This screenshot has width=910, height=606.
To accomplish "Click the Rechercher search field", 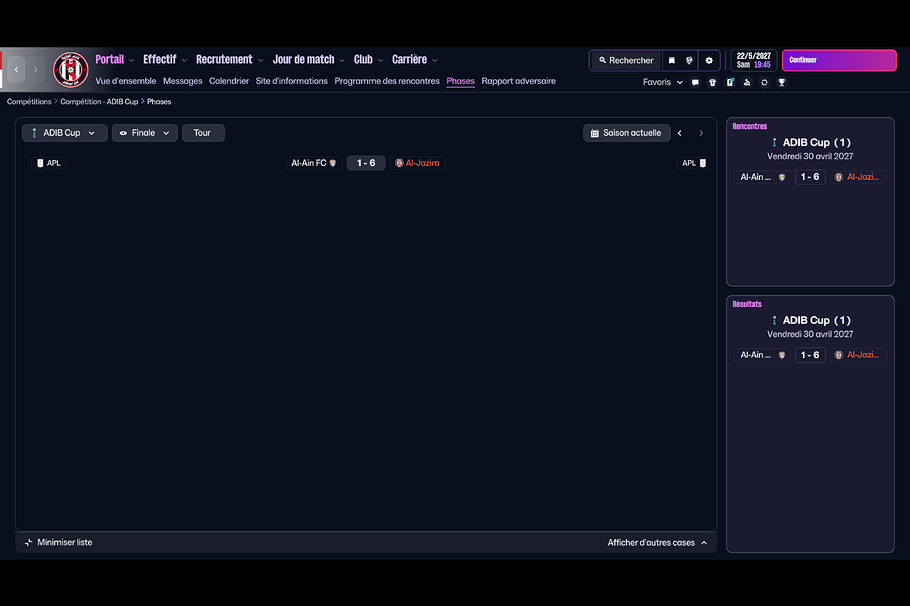I will [x=626, y=60].
